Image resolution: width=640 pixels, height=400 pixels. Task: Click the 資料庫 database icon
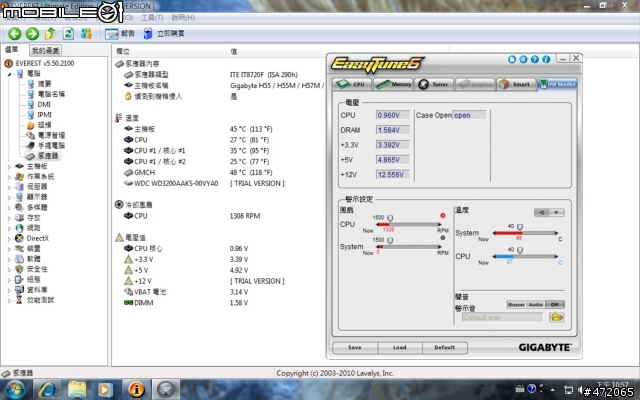tap(19, 290)
